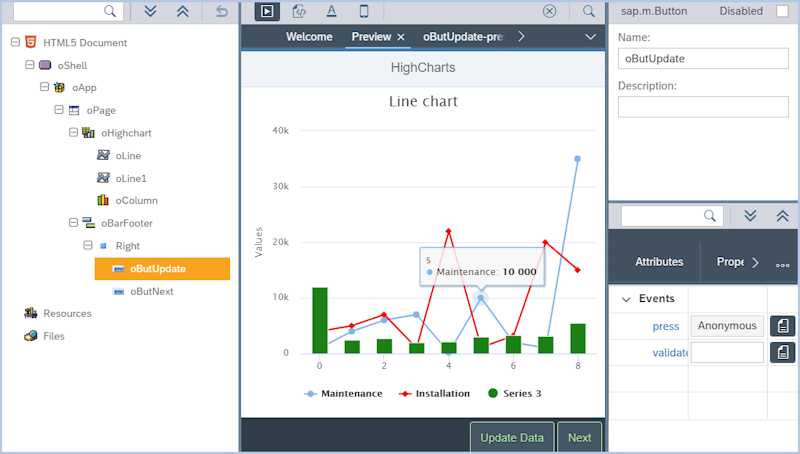Viewport: 800px width, 454px height.
Task: Click the oColumn bar chart icon
Action: point(103,200)
